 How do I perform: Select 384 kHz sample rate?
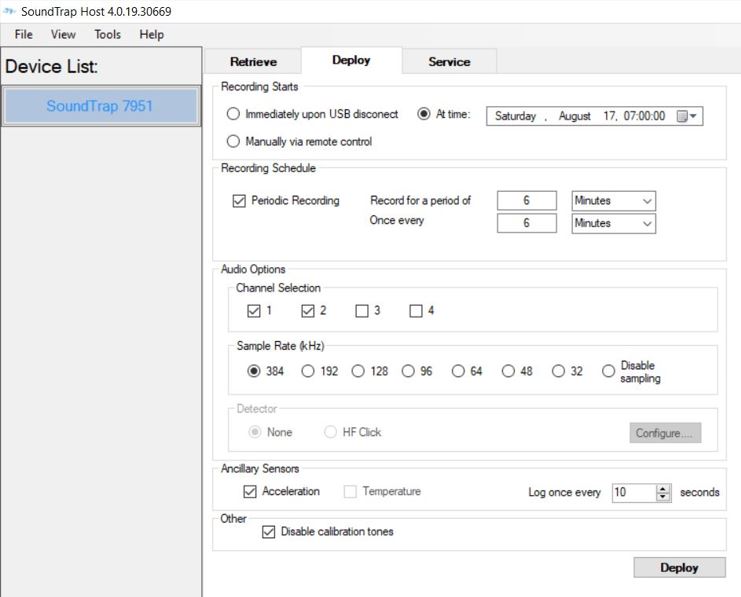[254, 371]
